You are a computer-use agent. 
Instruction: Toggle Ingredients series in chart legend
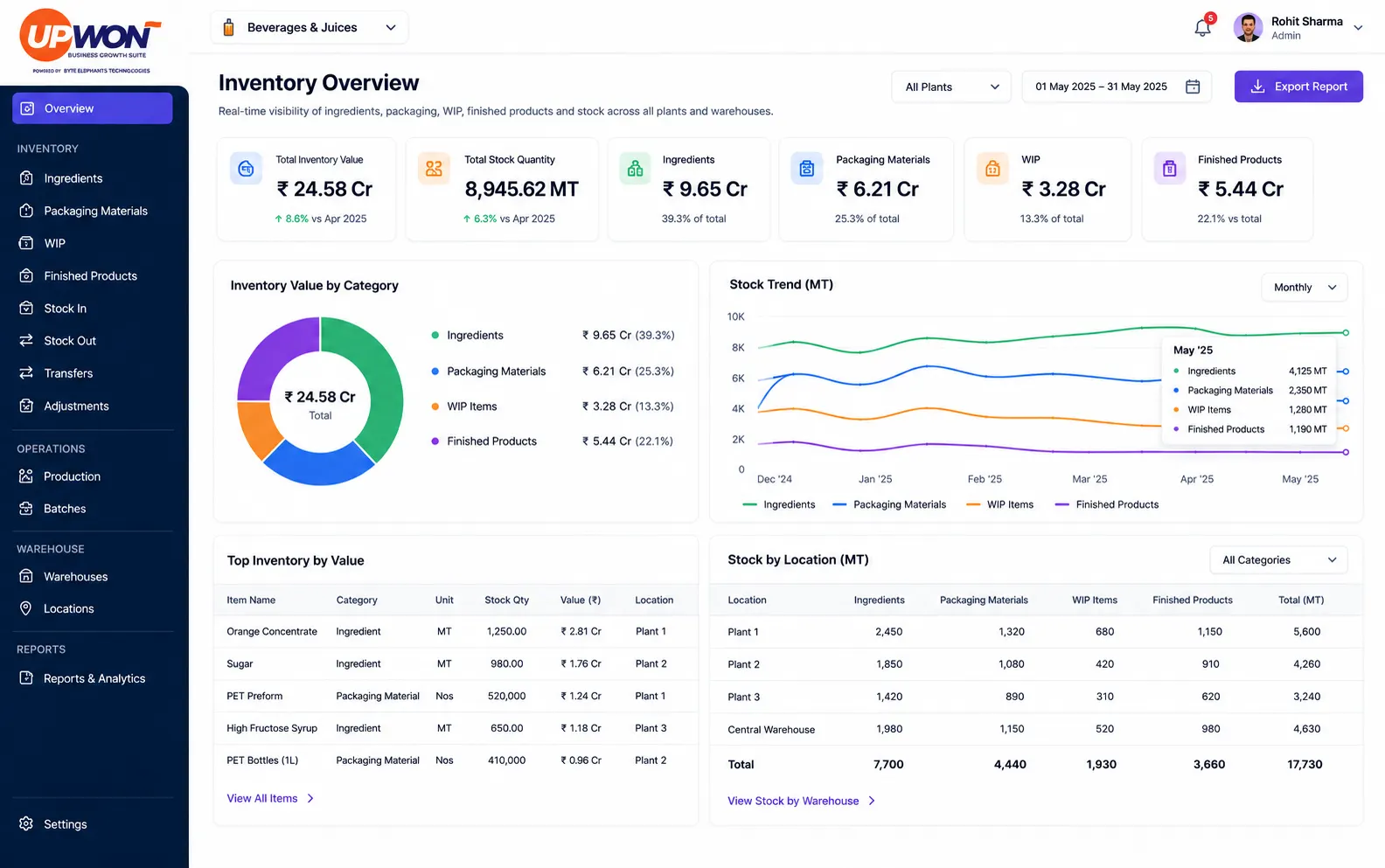778,504
